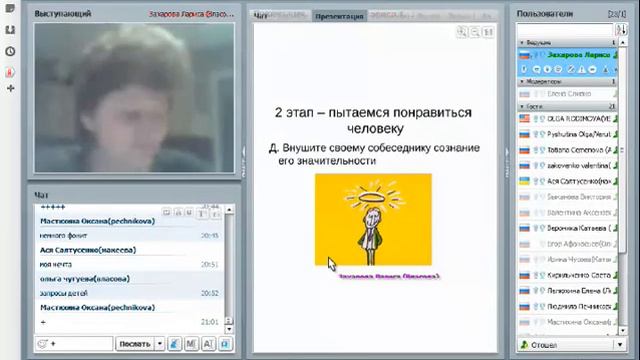Select moderator Елена Сливко in users list
Screen dimensions: 640x360
pyautogui.click(x=567, y=93)
